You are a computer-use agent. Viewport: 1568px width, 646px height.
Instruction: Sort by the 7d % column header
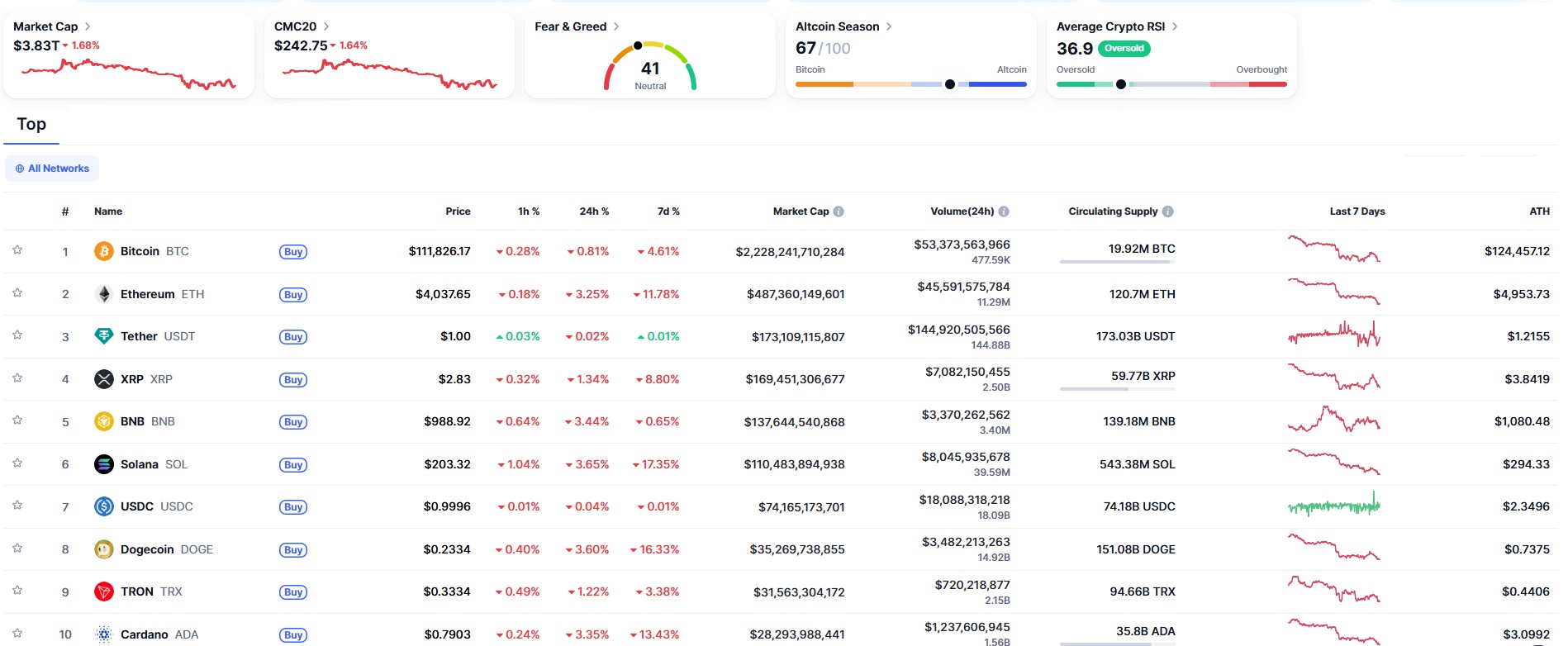(x=668, y=211)
